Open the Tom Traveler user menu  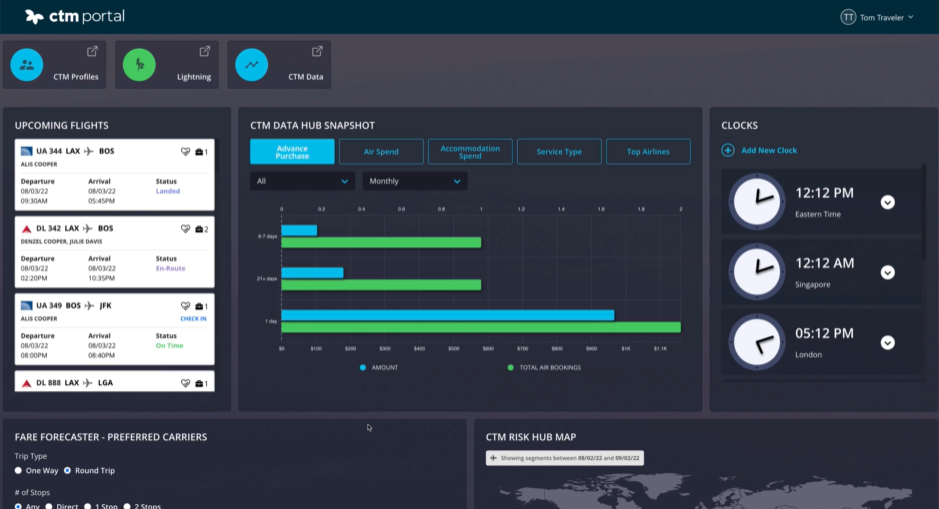tap(877, 17)
